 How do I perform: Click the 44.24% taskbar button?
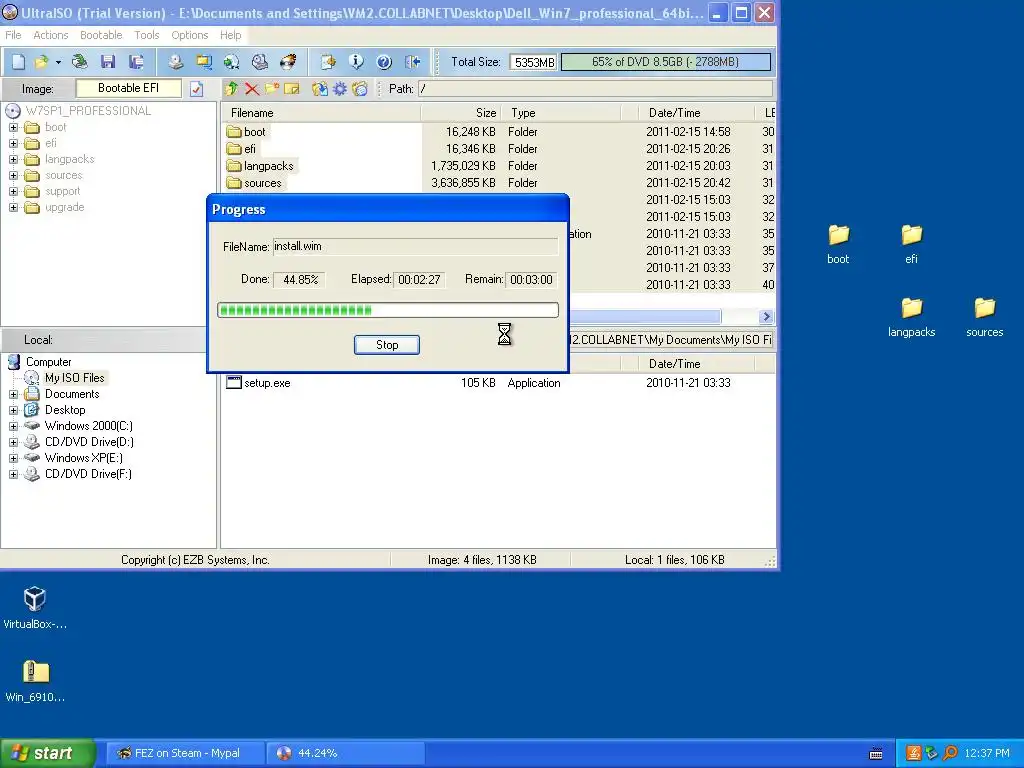(x=346, y=753)
